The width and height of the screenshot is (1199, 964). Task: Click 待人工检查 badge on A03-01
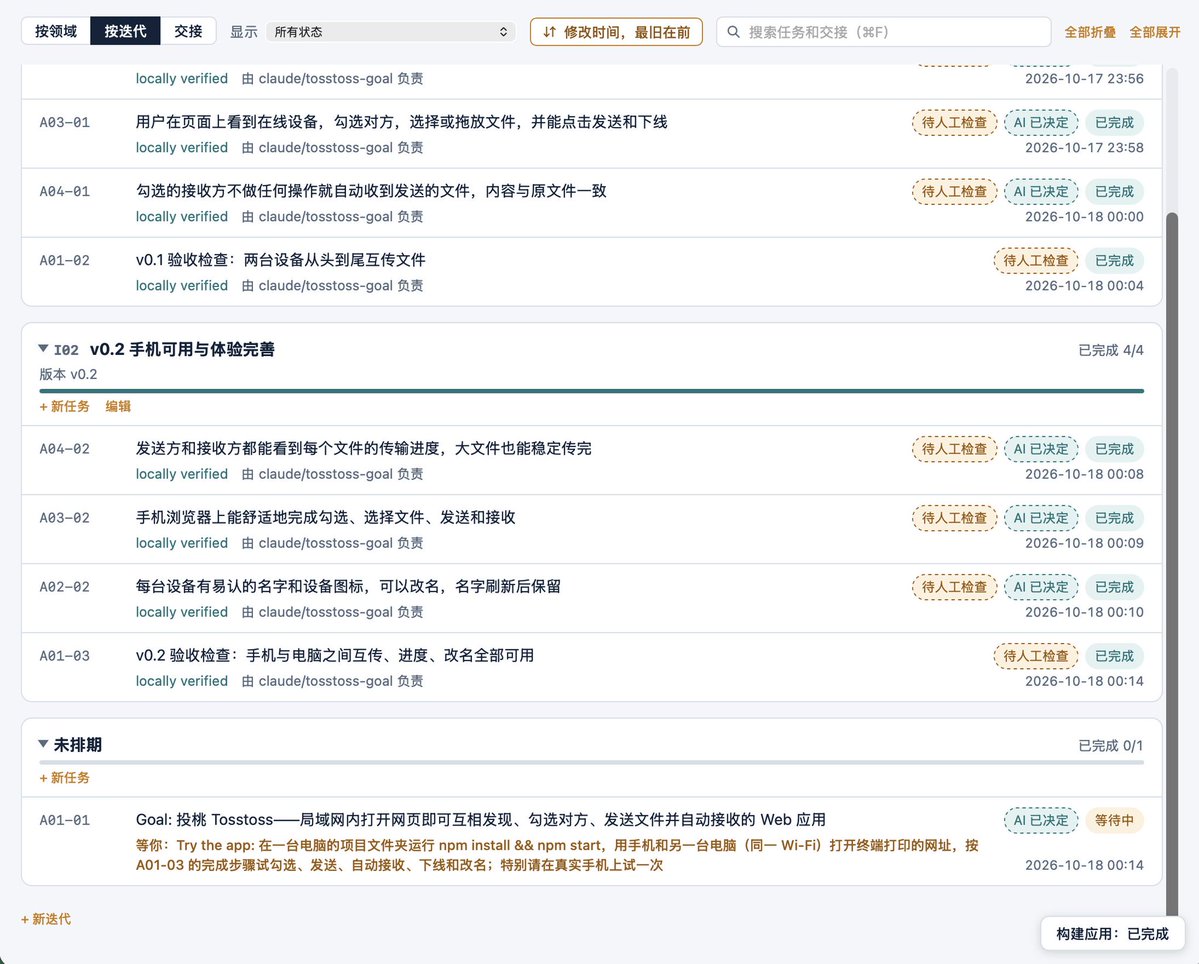point(954,122)
